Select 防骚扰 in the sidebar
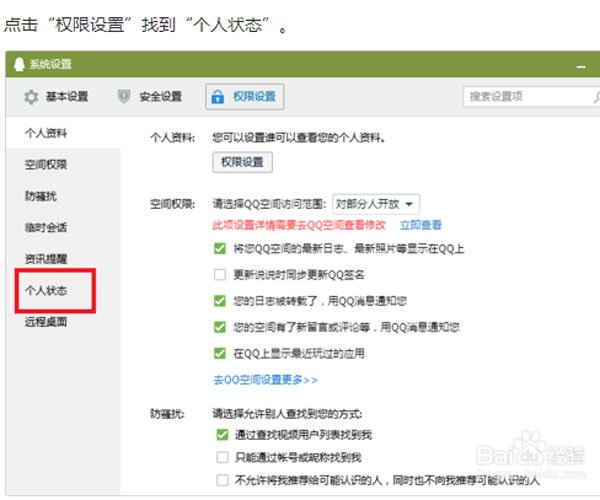 41,196
